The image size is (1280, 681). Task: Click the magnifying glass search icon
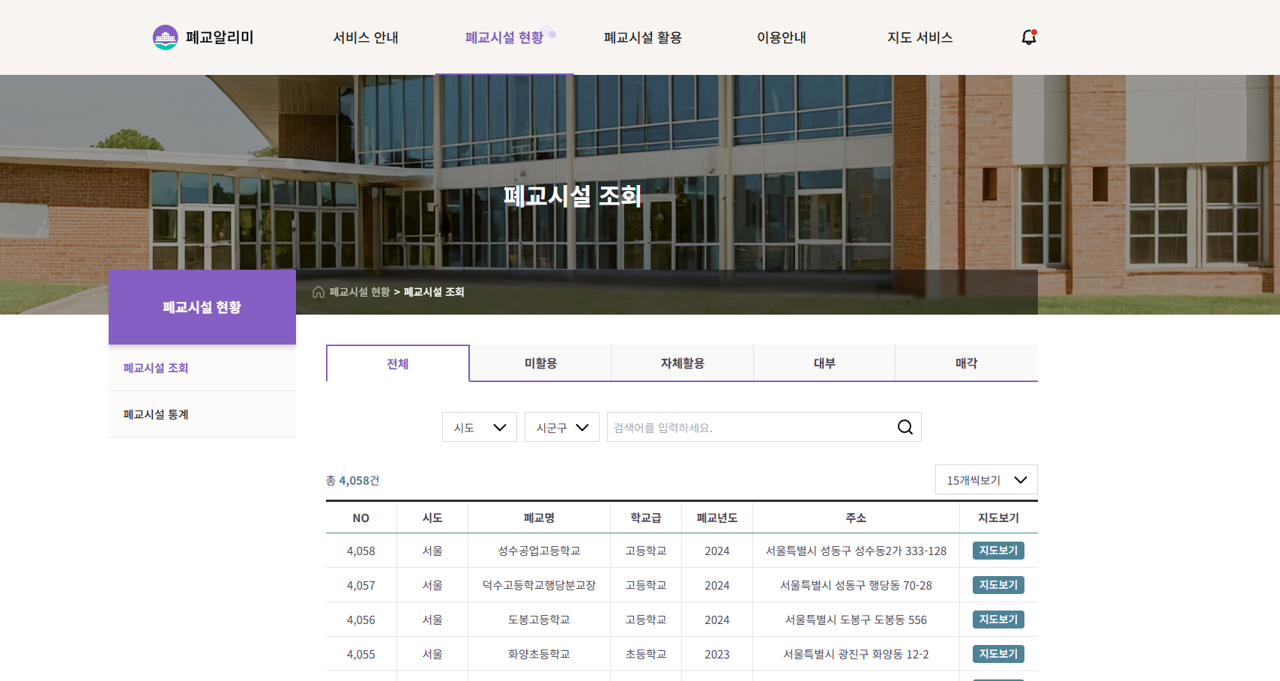pyautogui.click(x=904, y=426)
